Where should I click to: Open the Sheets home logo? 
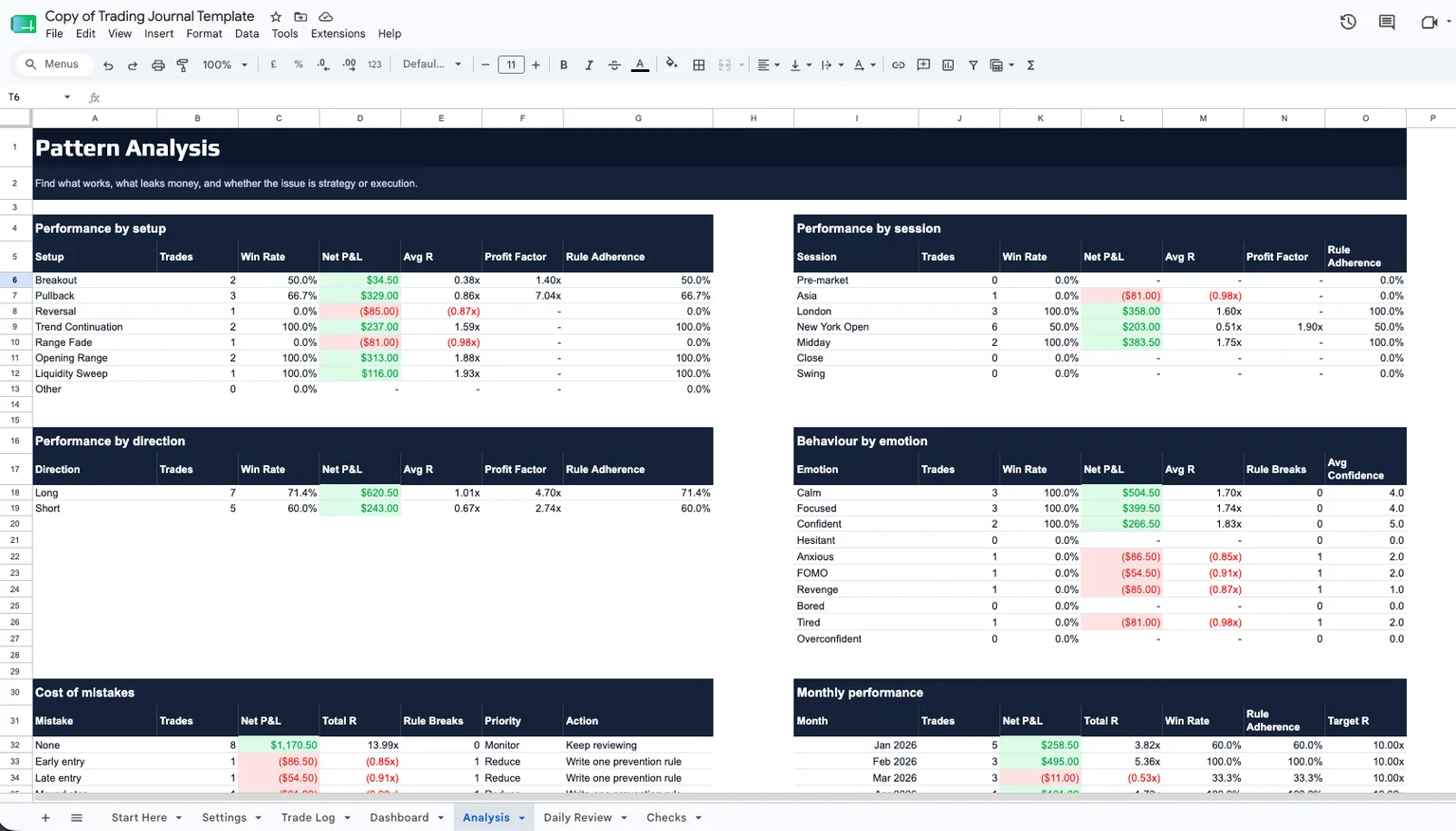coord(23,24)
